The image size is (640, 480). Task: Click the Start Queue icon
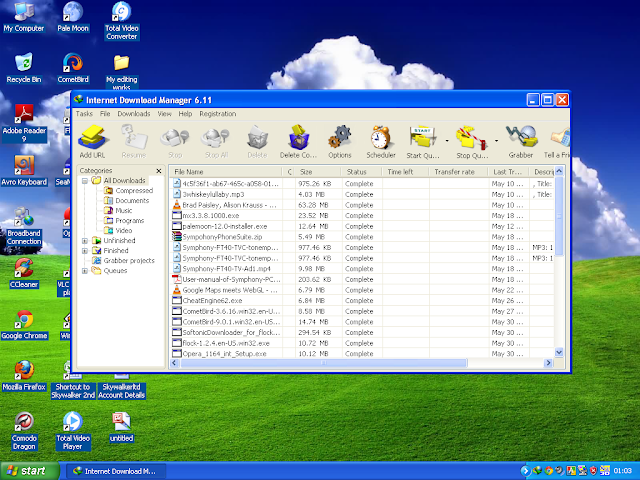[421, 138]
